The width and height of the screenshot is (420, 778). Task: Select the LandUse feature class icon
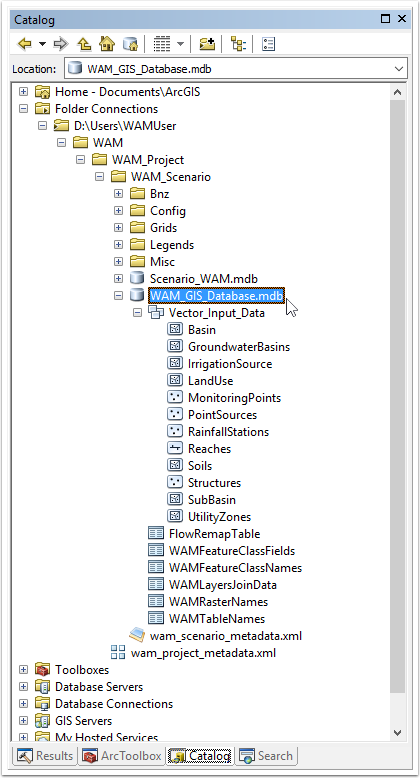(175, 380)
